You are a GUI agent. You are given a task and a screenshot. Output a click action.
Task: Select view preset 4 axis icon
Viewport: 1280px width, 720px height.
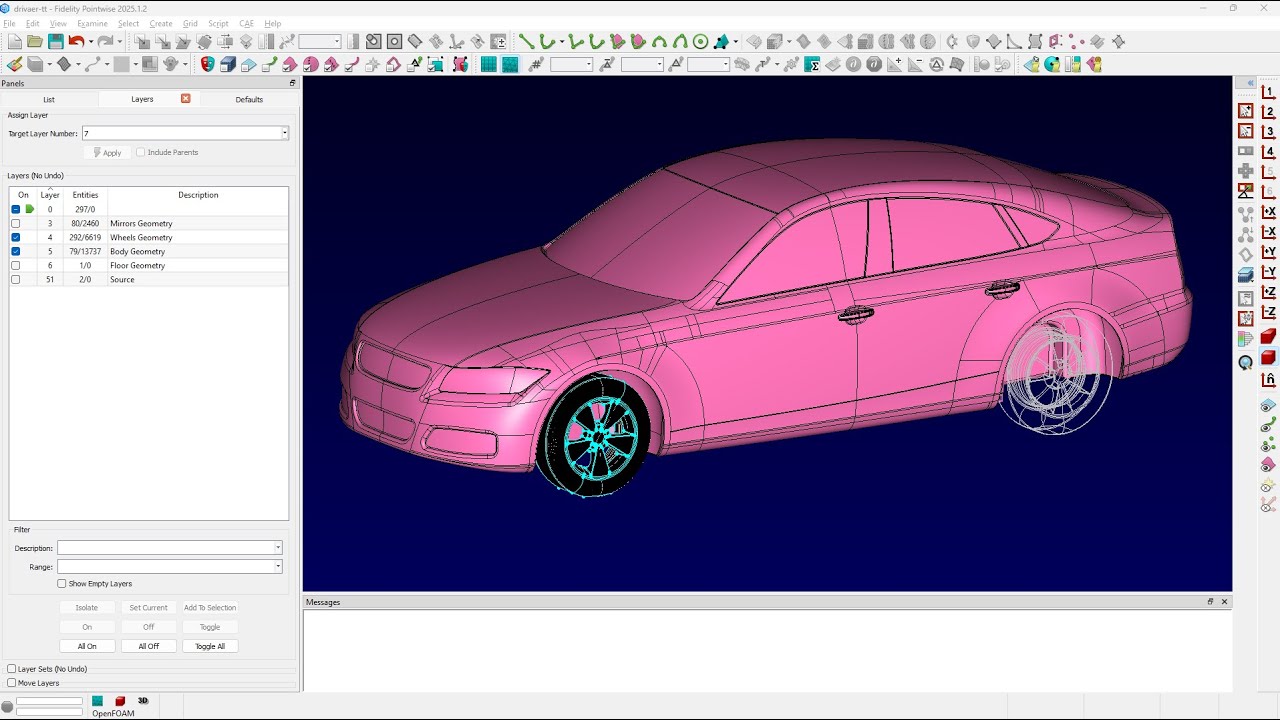(1268, 151)
